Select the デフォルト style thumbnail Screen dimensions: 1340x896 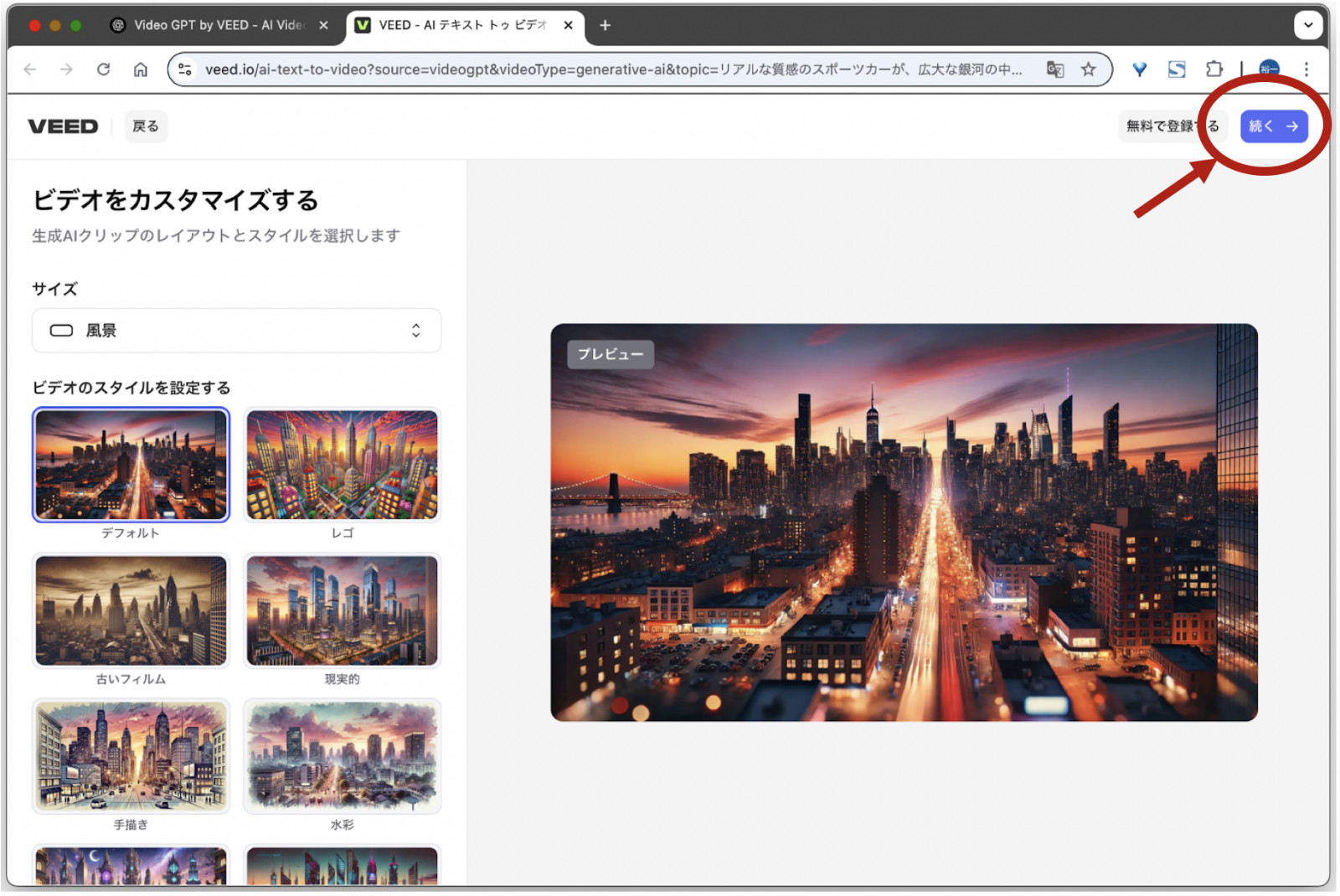click(x=131, y=465)
